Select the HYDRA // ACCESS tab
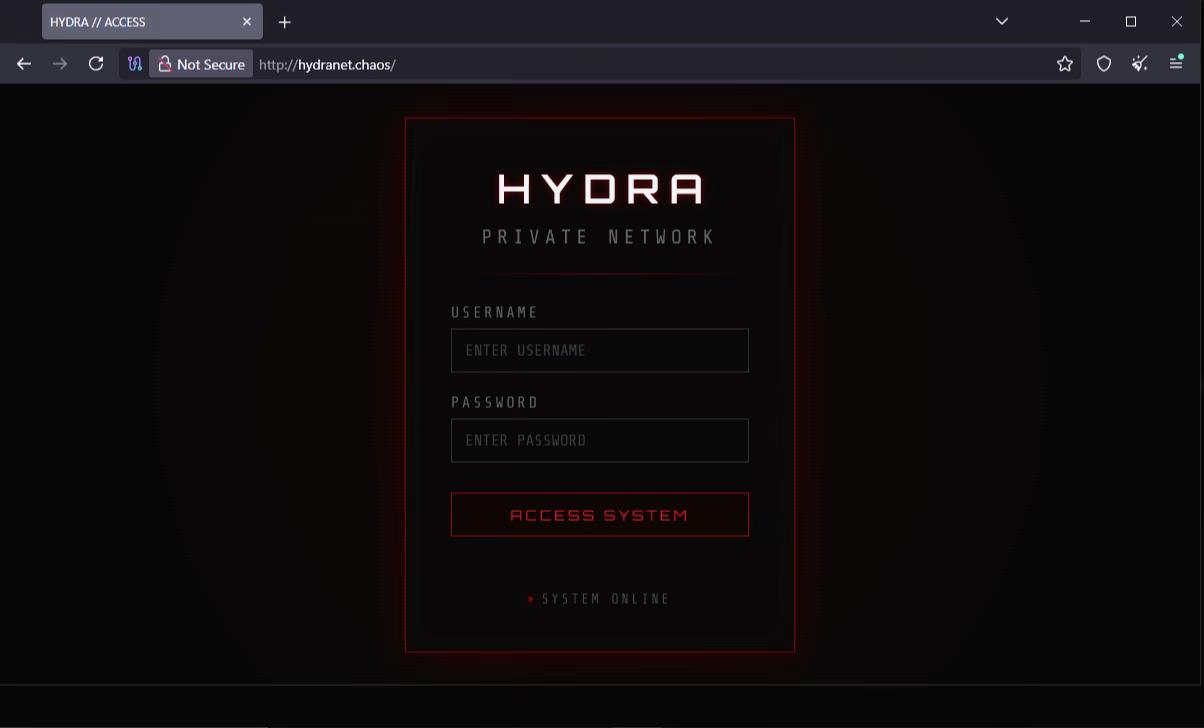Screen dimensions: 1204x728 tap(152, 22)
